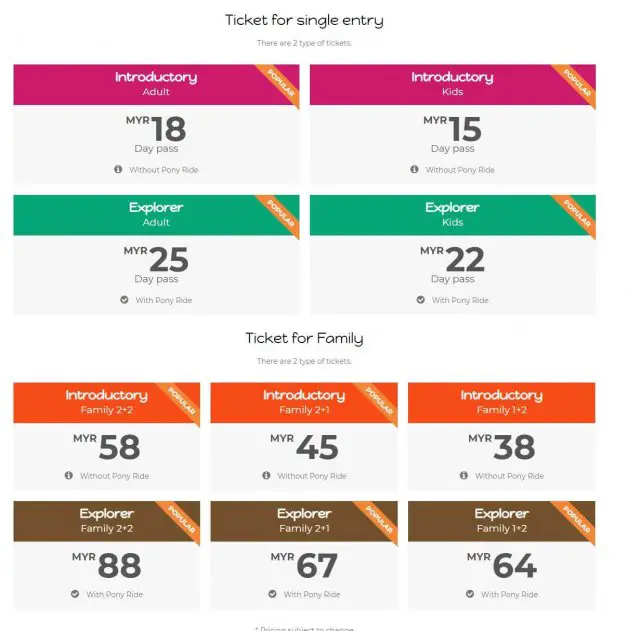628x631 pixels.
Task: Click info icon on Introductory Adult card
Action: 118,169
